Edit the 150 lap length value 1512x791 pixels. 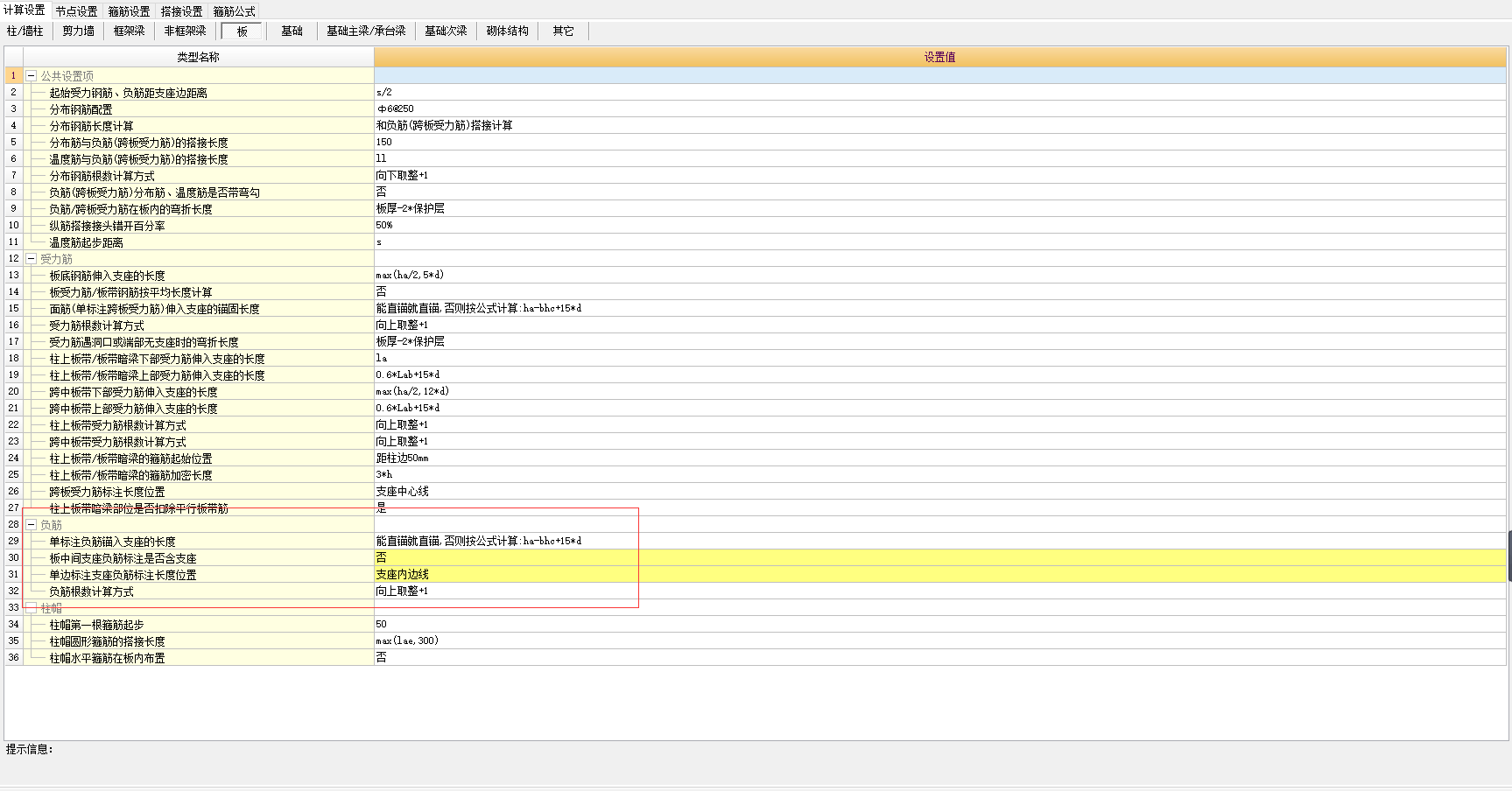[940, 143]
